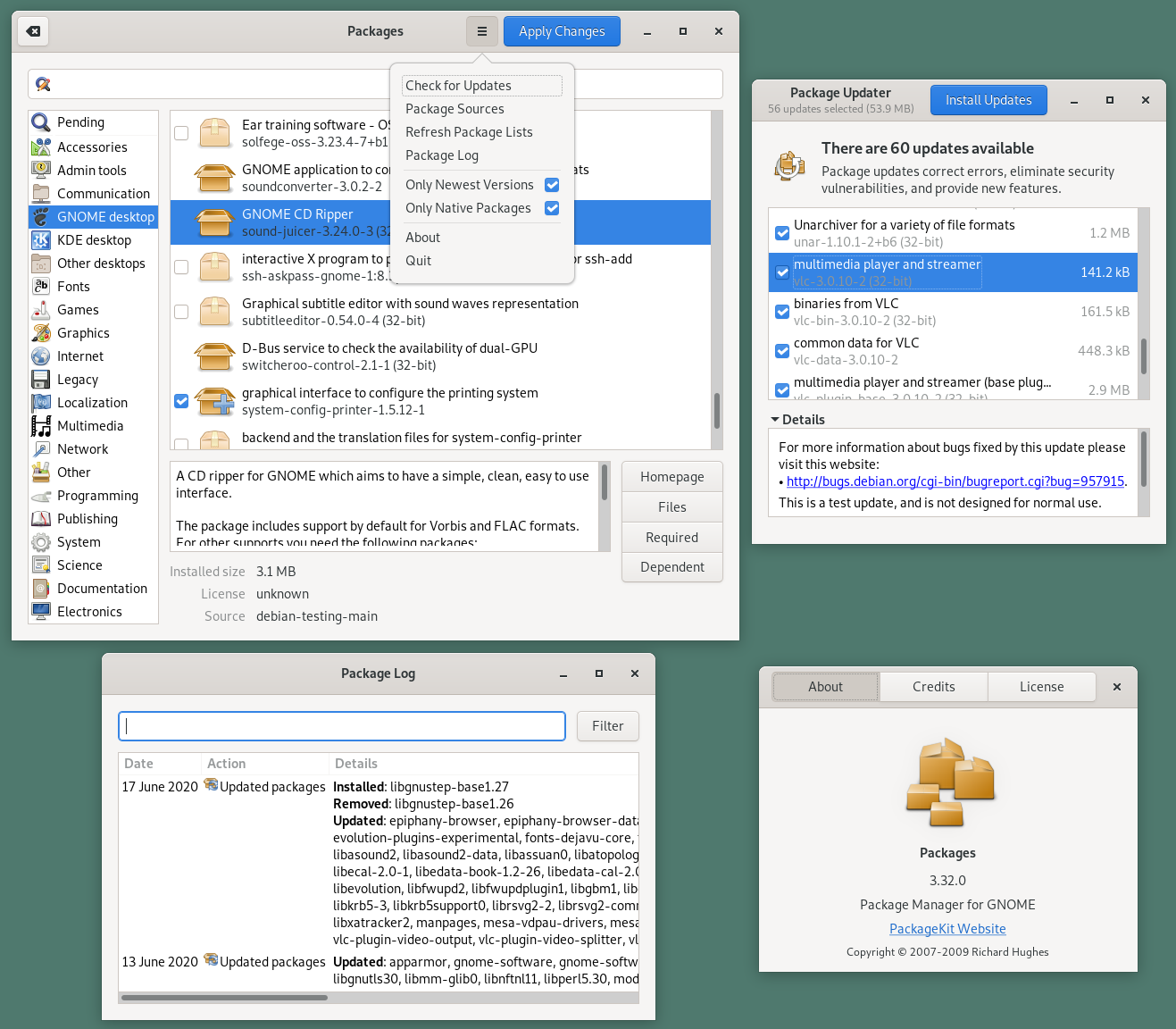Focus the Package Log filter text field
This screenshot has height=1029, width=1176.
click(342, 726)
